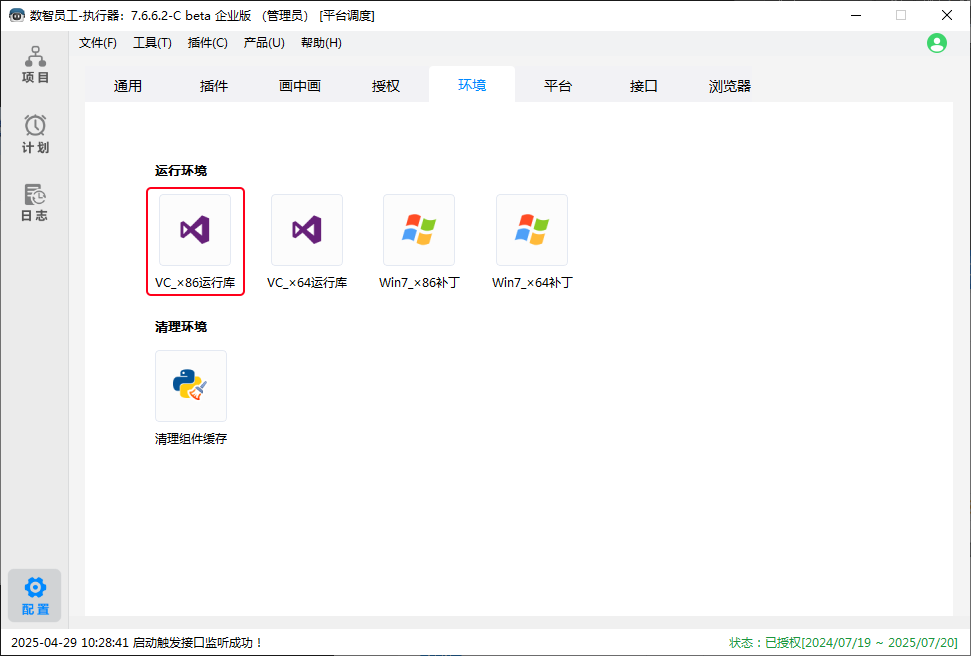Click the 清理环境 section heading
The height and width of the screenshot is (656, 971).
coord(181,326)
